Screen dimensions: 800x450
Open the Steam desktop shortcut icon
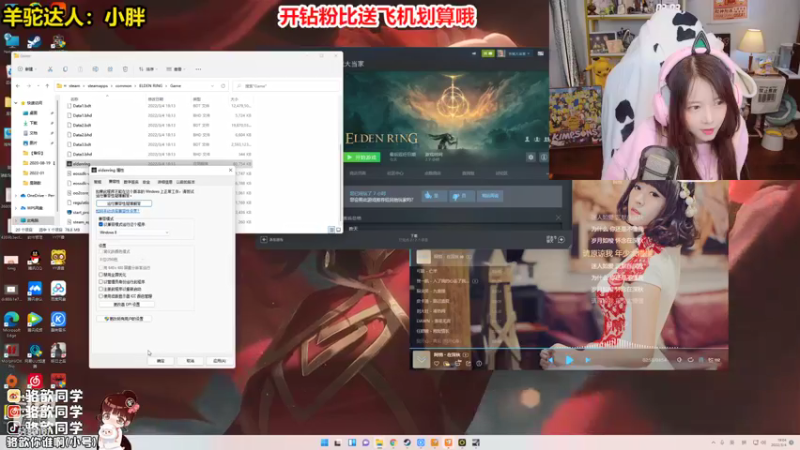[x=34, y=42]
